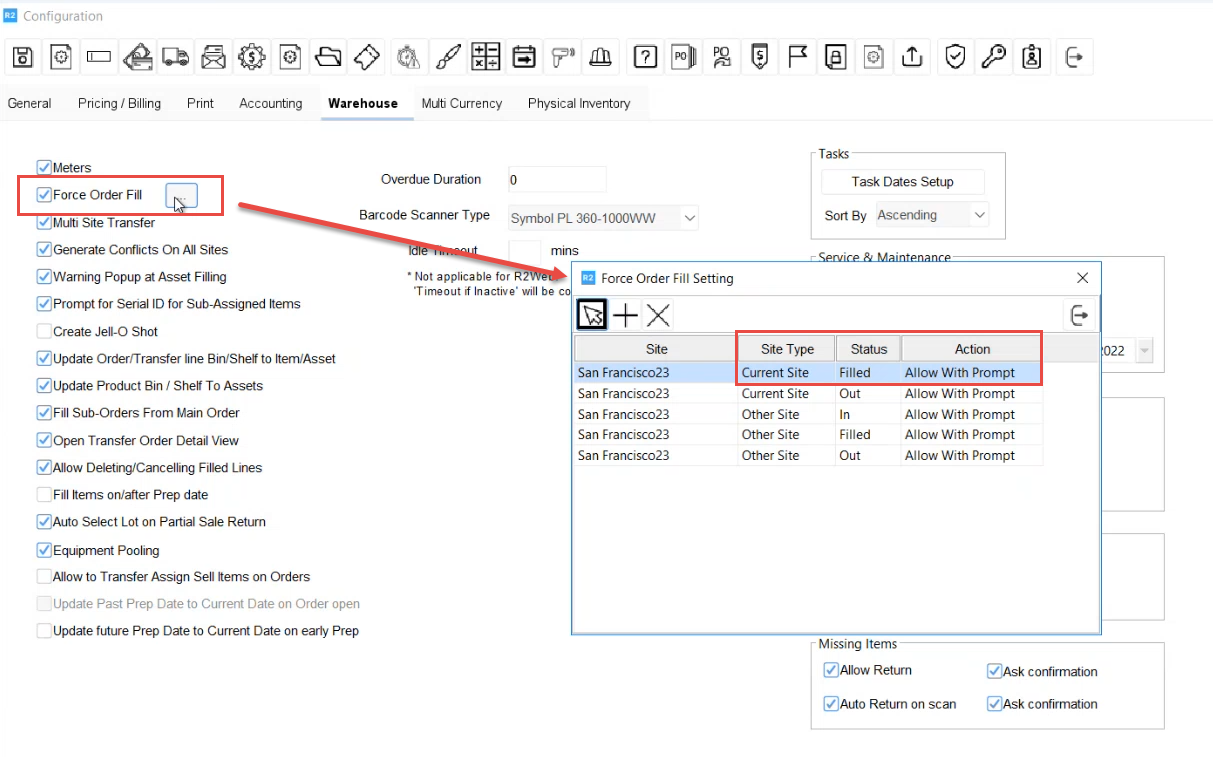Image resolution: width=1213 pixels, height=757 pixels.
Task: Click the Overdue Duration input field
Action: [x=556, y=180]
